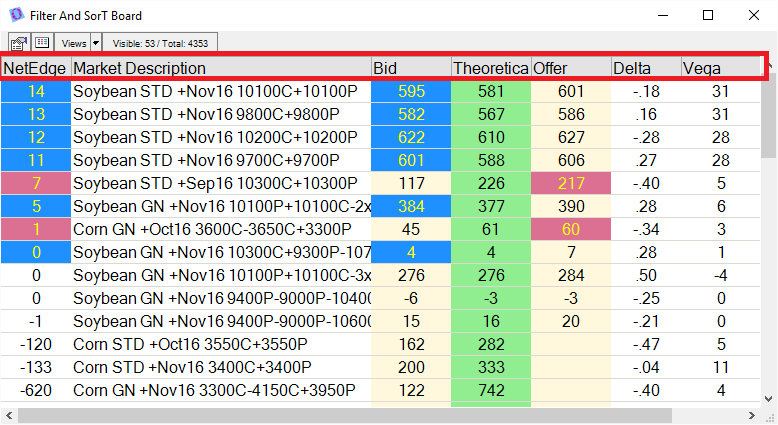778x425 pixels.
Task: Click the green Theoretical cell showing 742
Action: 491,390
